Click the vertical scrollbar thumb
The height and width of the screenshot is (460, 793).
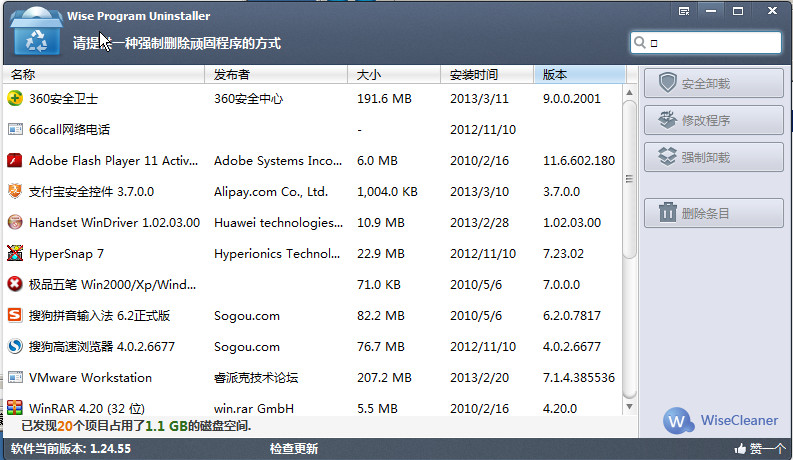point(629,179)
